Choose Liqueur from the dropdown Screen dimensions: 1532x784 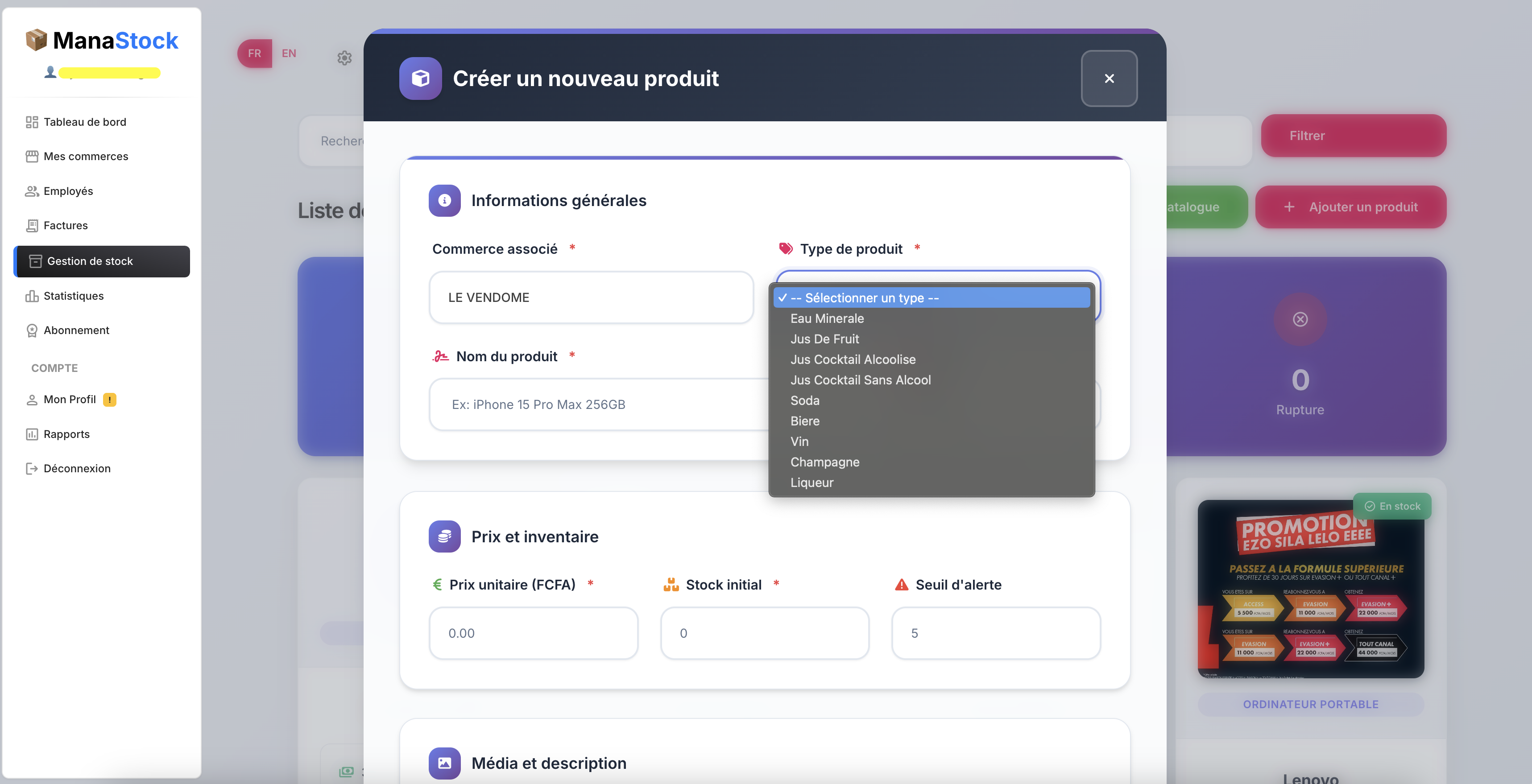[x=932, y=483]
